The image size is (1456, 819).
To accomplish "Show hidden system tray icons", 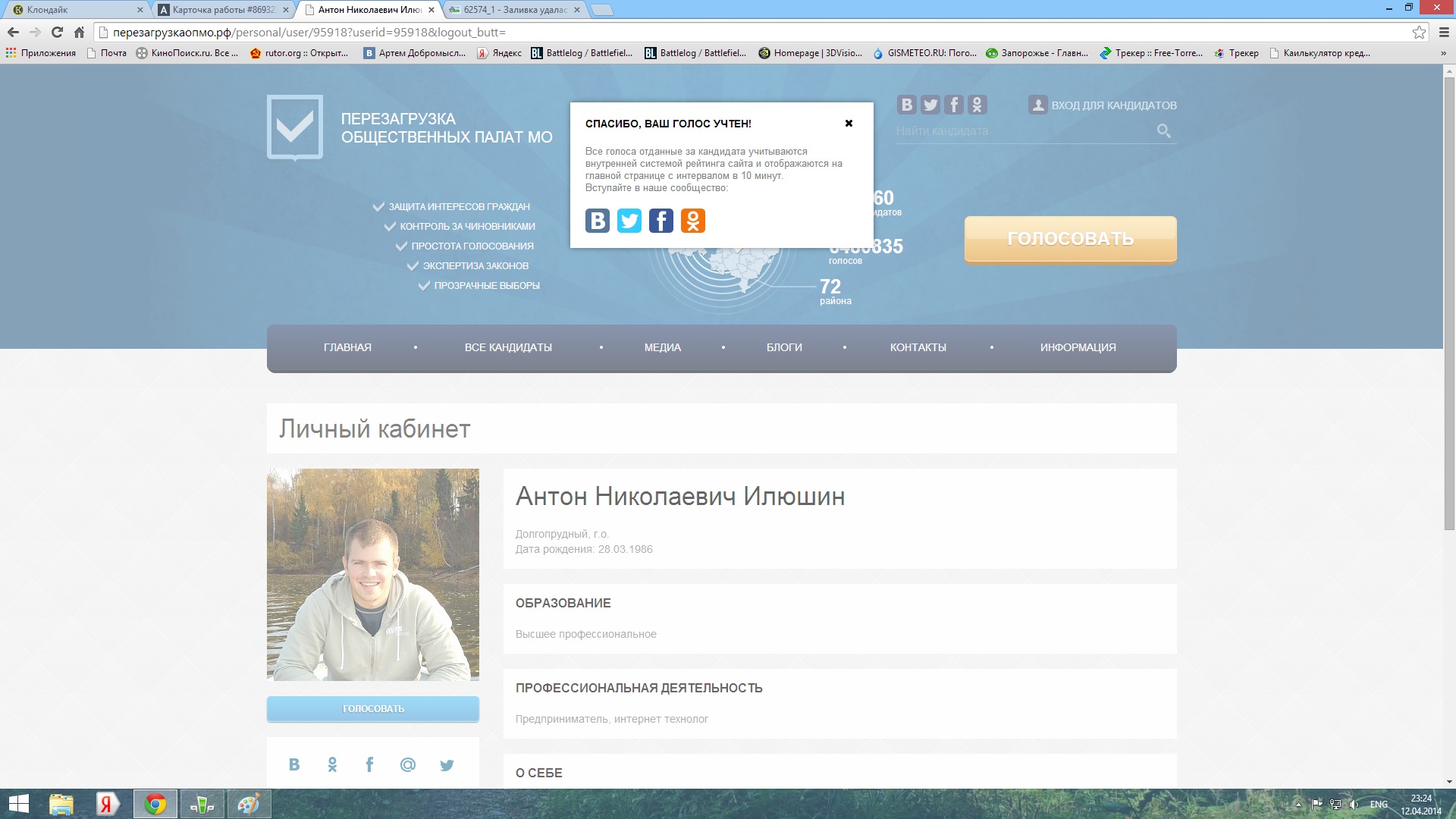I will 1298,805.
